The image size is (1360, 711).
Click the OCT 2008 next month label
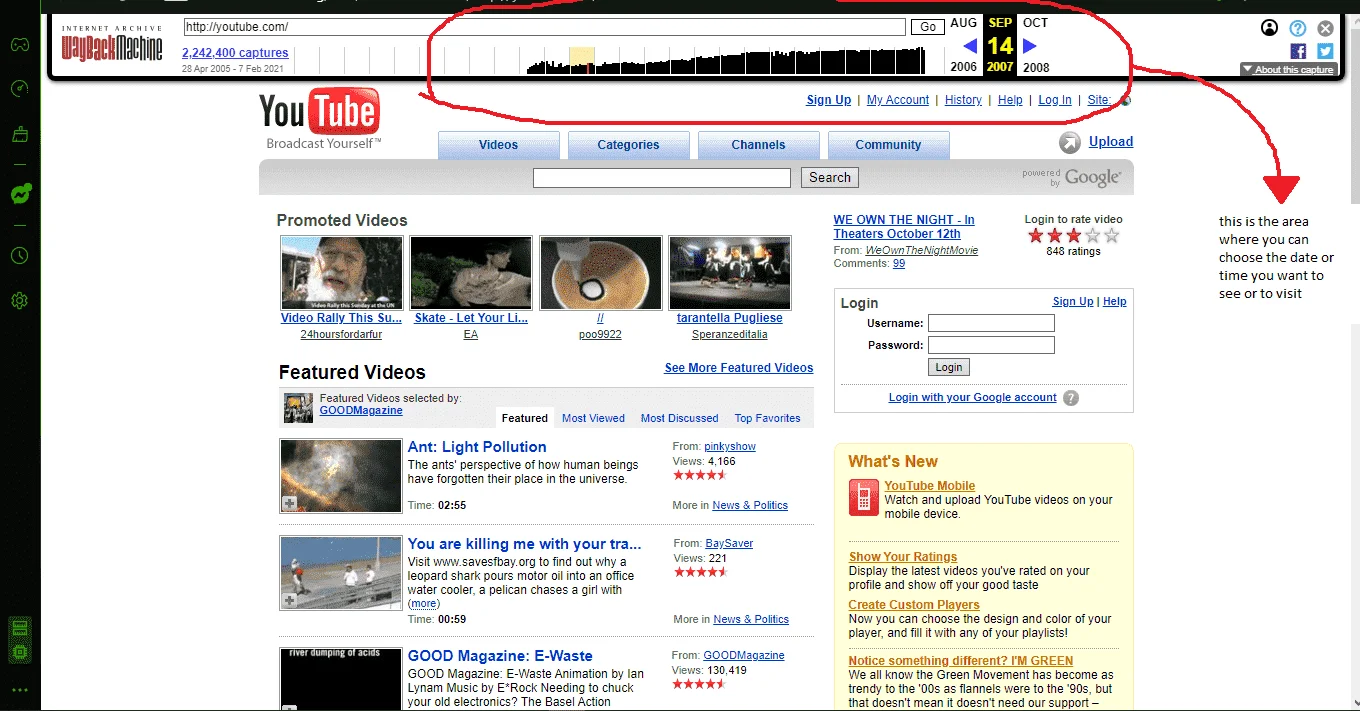click(1036, 45)
